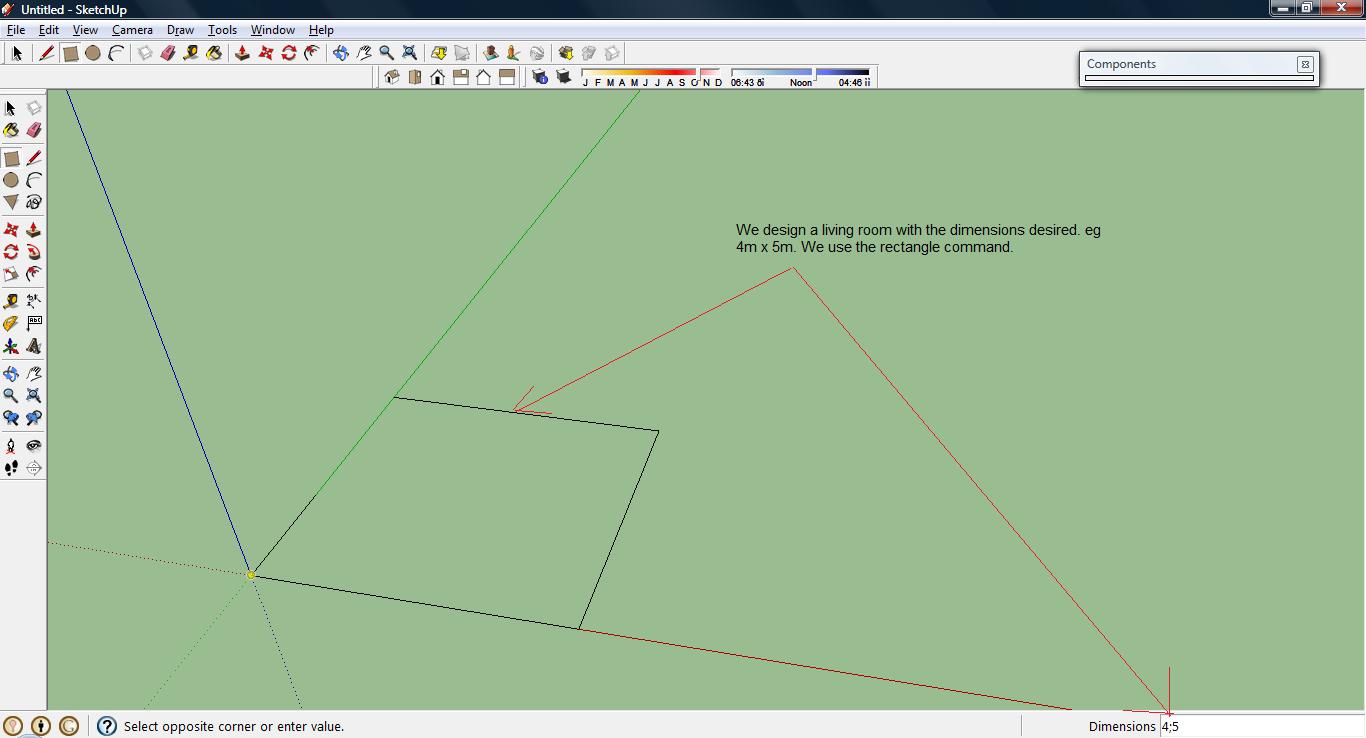Open the Draw menu
This screenshot has width=1366, height=738.
[x=180, y=29]
